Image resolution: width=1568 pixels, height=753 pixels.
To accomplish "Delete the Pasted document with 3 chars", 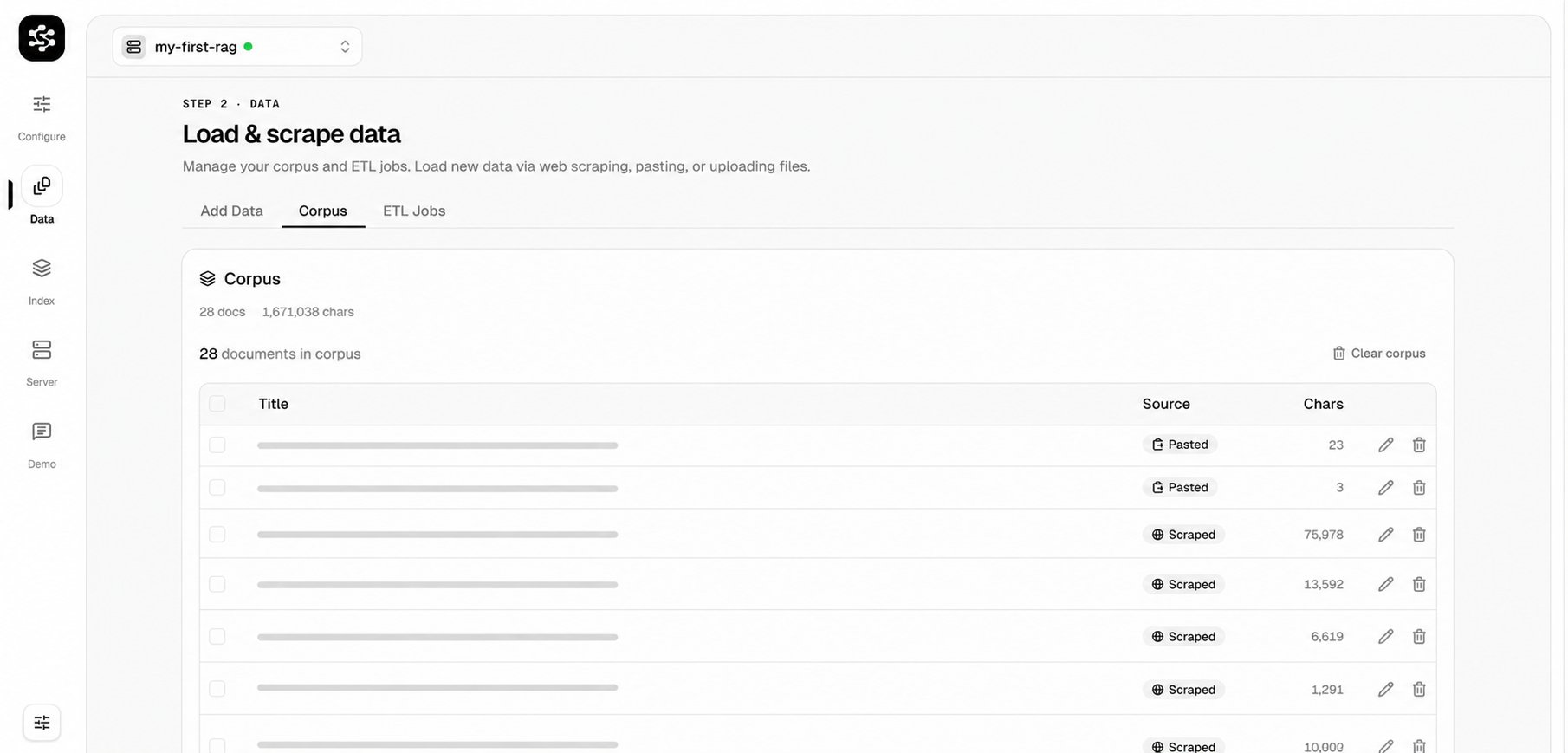I will (1419, 488).
